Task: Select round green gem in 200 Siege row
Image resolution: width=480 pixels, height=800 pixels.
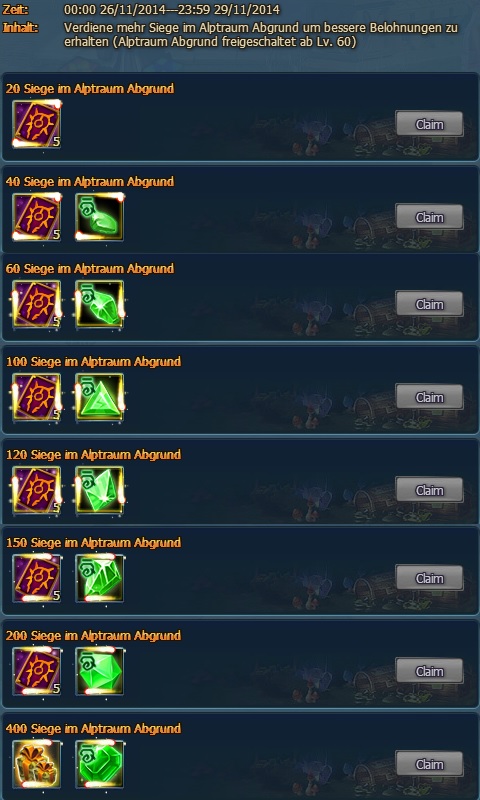Action: tap(99, 671)
